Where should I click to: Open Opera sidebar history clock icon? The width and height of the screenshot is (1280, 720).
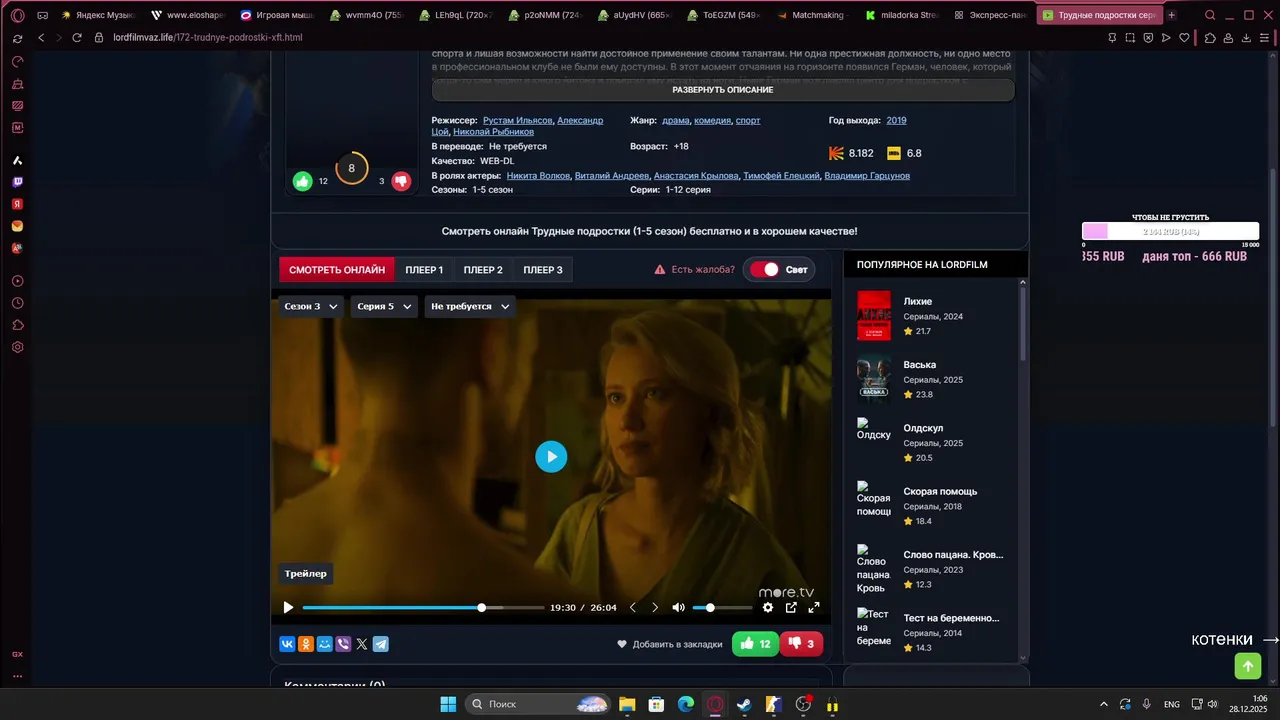coord(17,303)
